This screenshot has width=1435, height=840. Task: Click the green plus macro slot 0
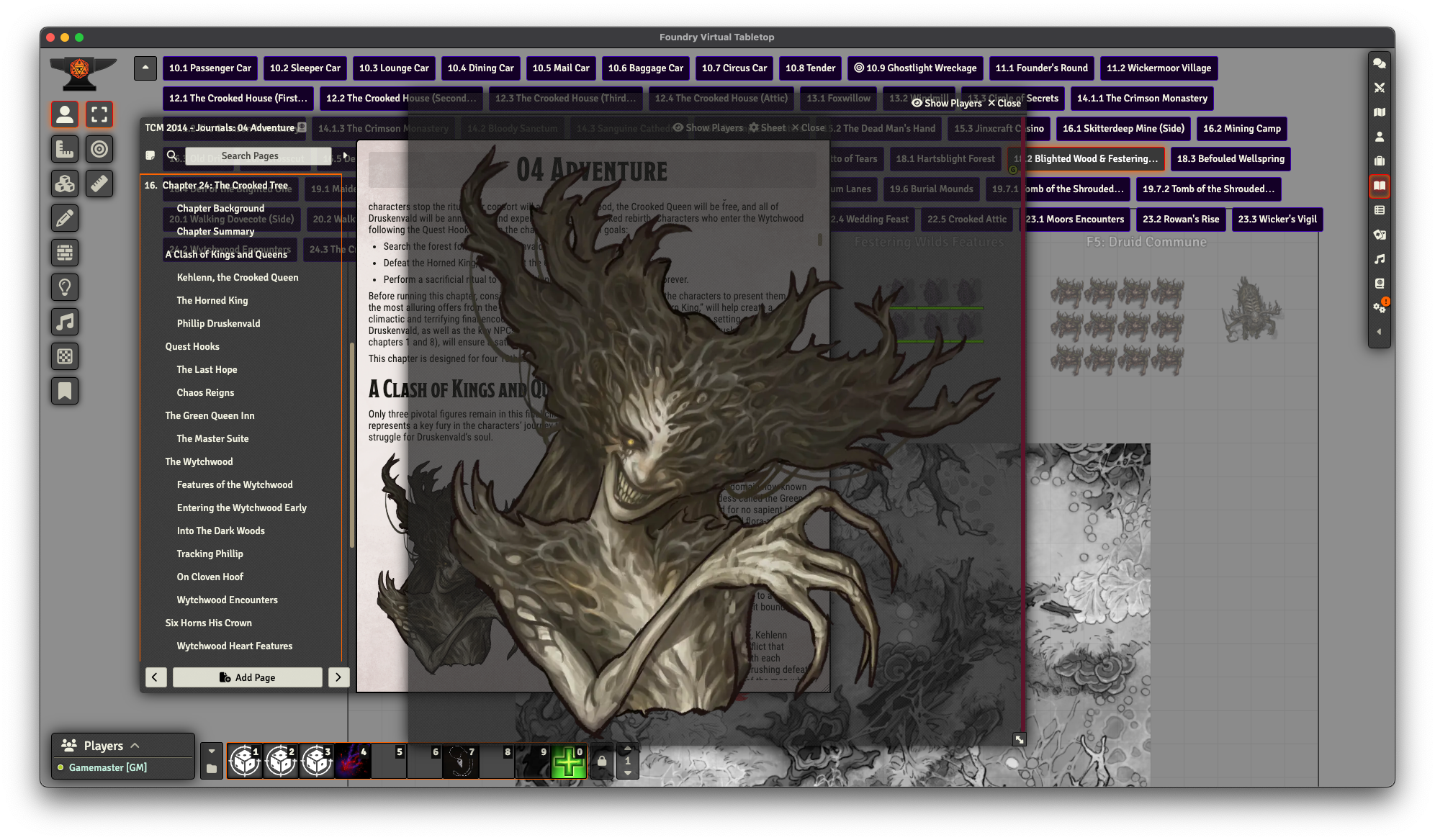click(x=569, y=762)
